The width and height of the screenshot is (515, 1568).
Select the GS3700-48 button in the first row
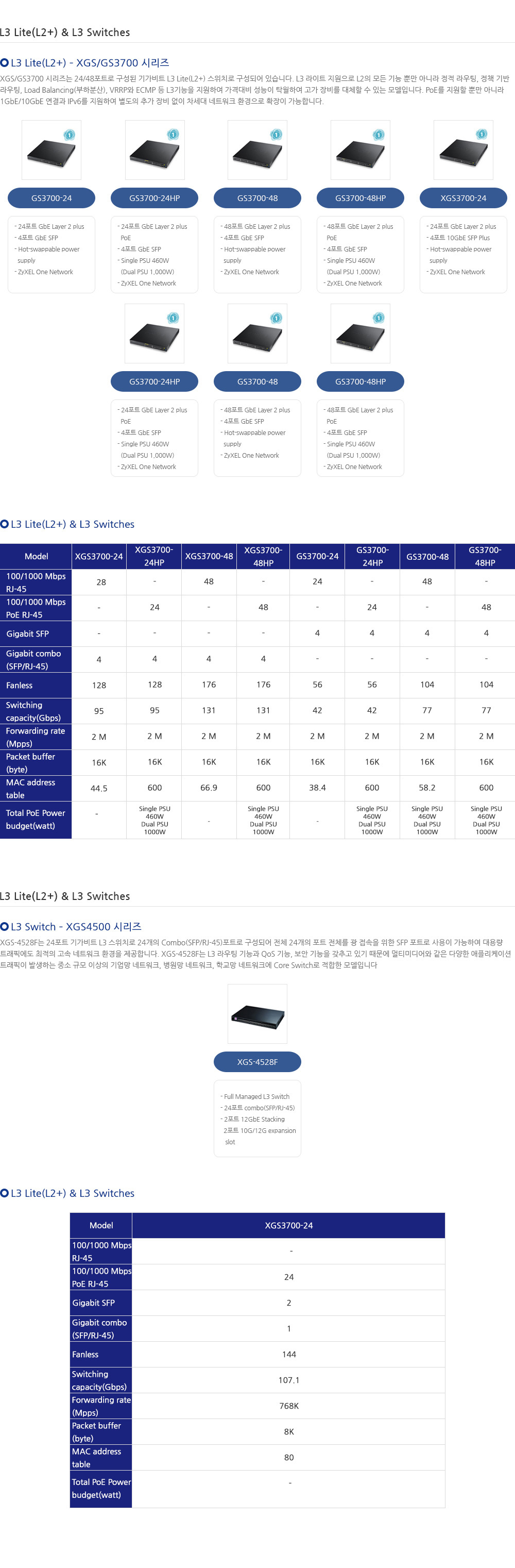click(x=257, y=198)
